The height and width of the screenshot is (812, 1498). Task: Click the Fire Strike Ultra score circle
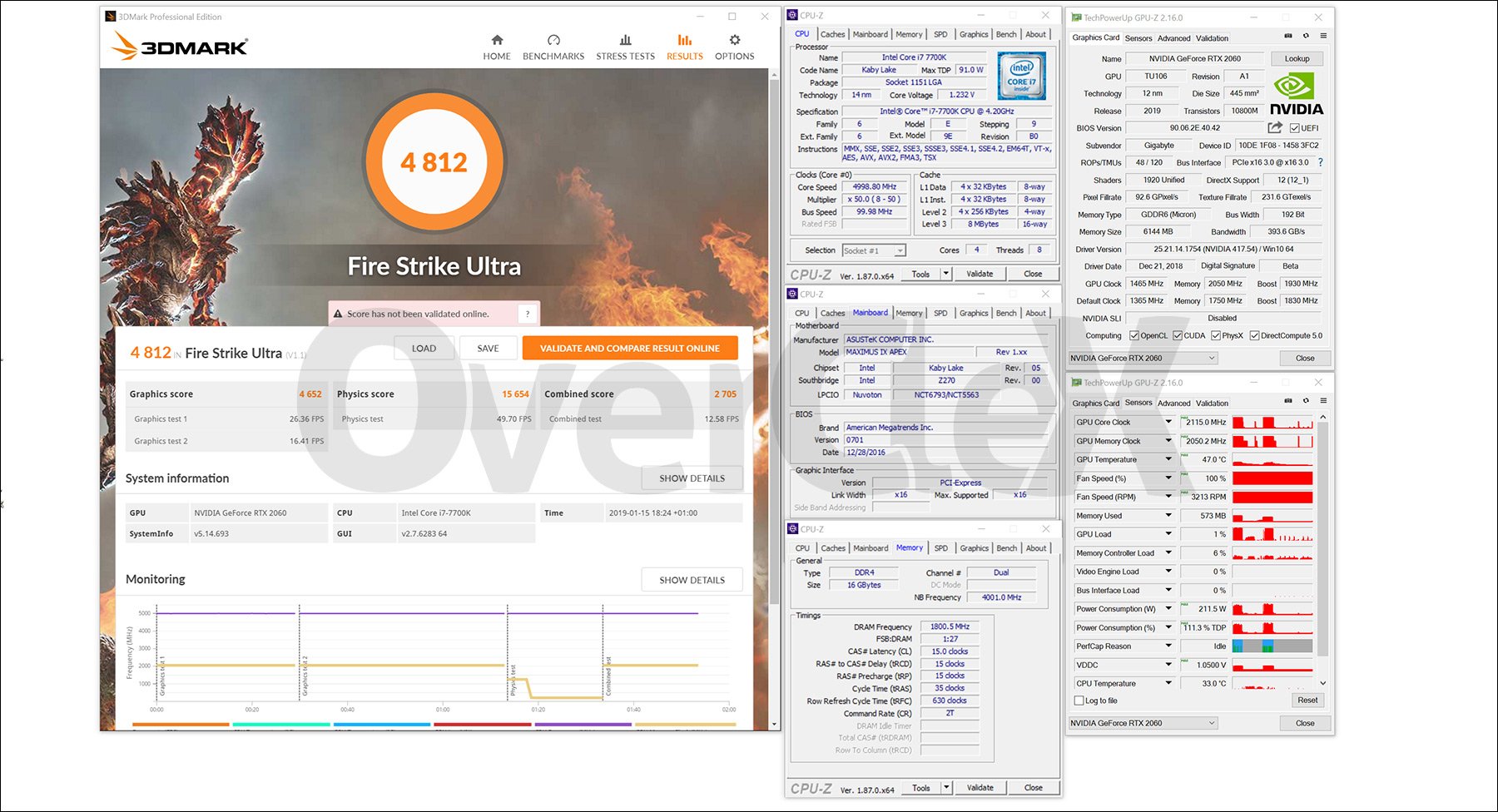(x=434, y=162)
